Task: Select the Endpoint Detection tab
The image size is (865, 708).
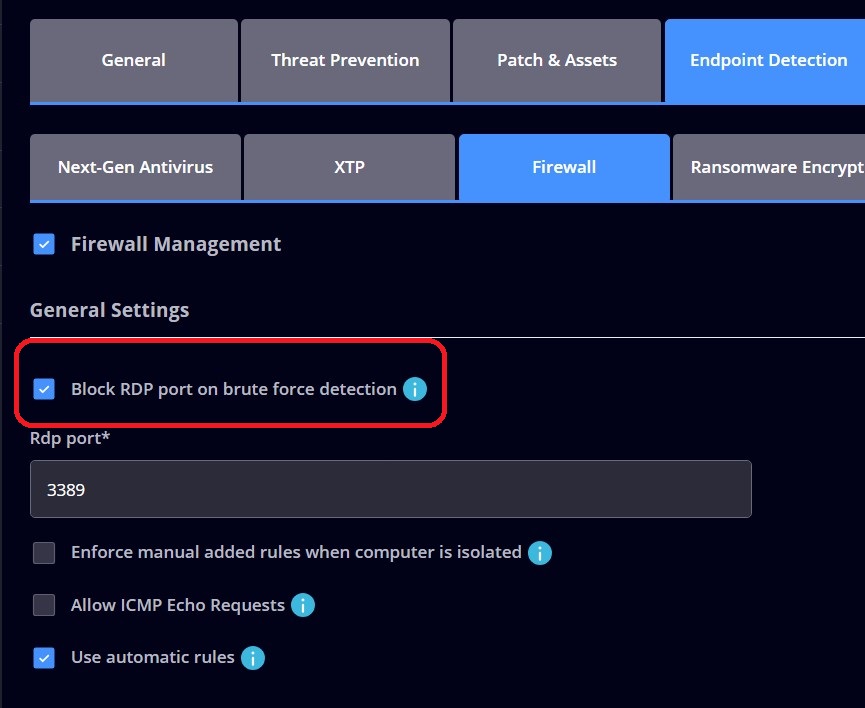Action: (765, 60)
